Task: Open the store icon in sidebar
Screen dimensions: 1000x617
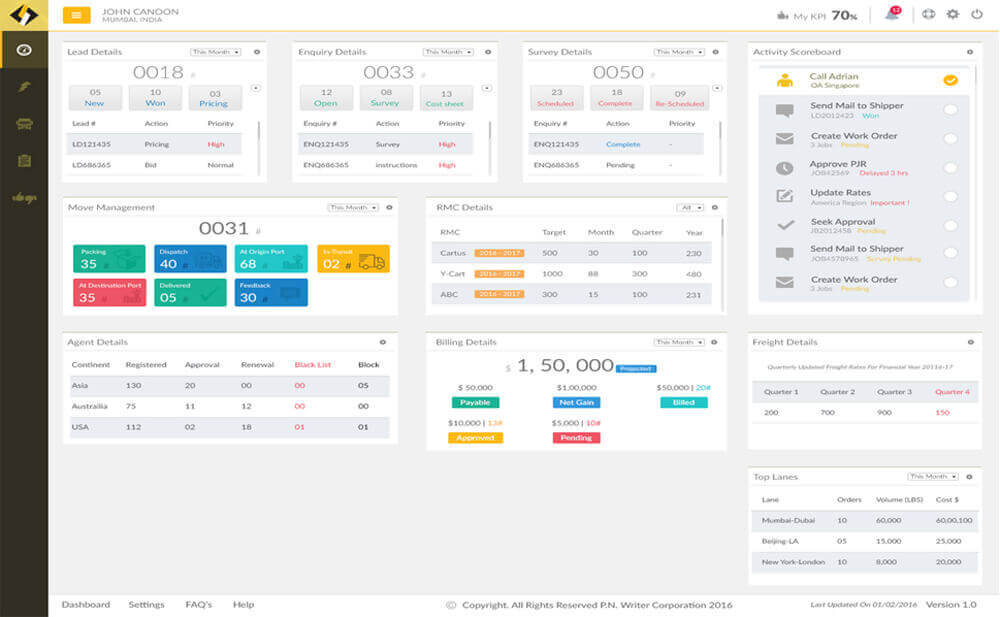Action: point(24,124)
